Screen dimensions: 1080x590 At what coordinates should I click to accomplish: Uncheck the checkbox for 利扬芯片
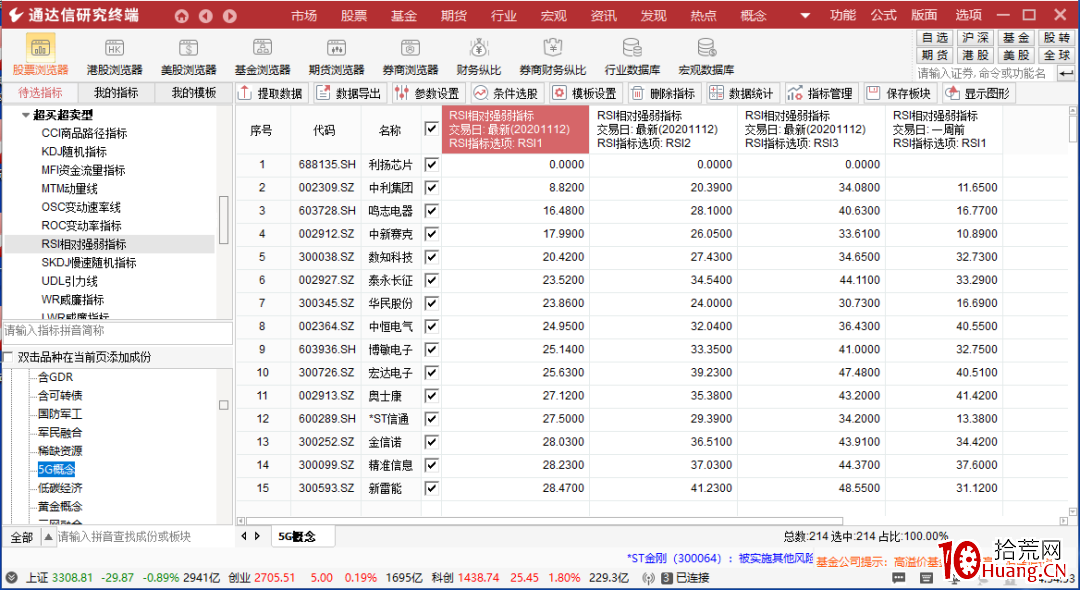pos(432,165)
